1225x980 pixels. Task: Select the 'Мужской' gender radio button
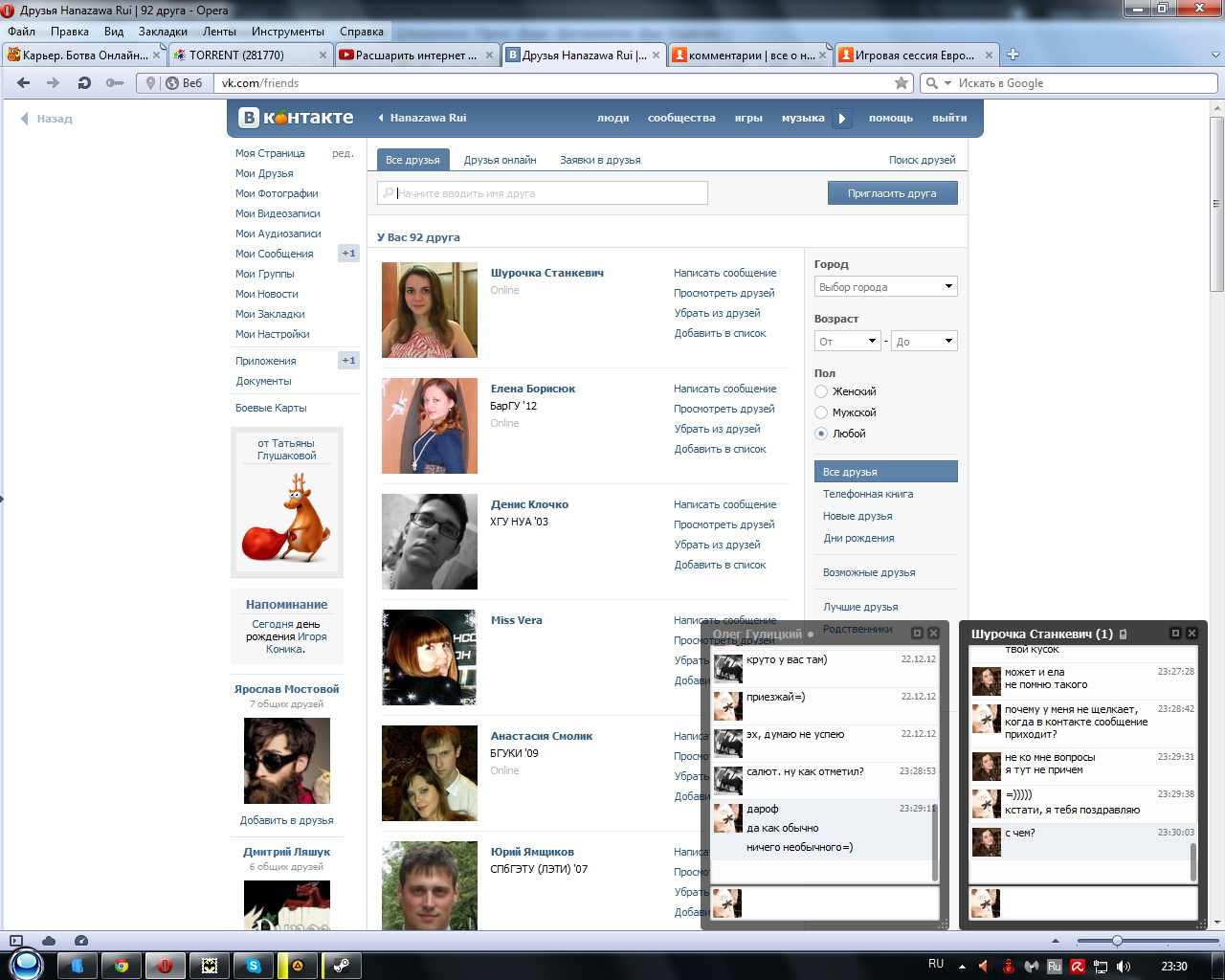(x=821, y=412)
